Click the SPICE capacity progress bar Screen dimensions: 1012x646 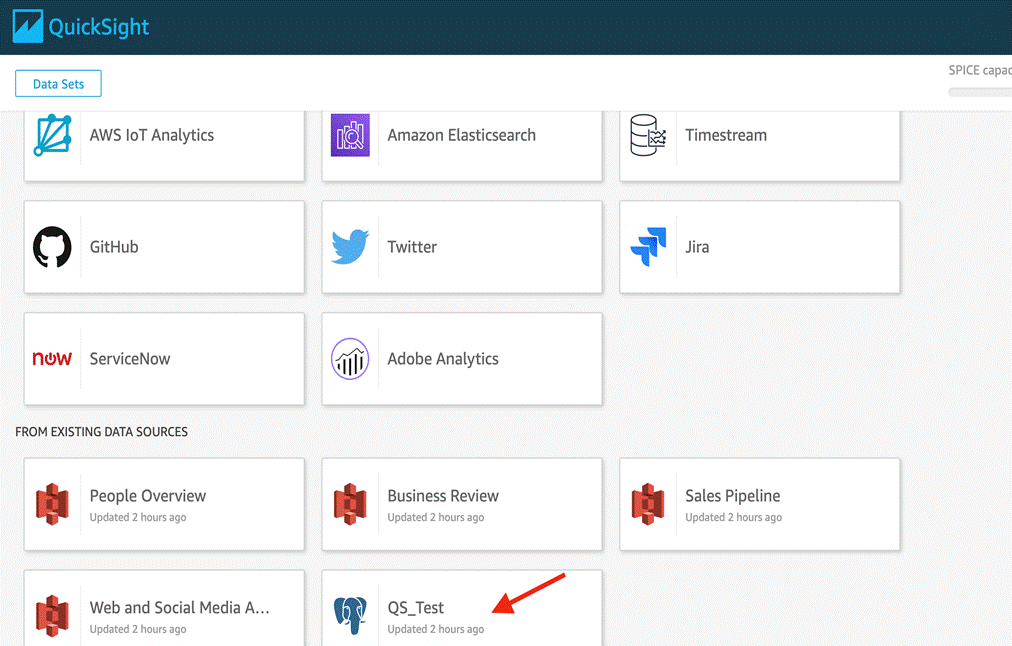point(980,92)
